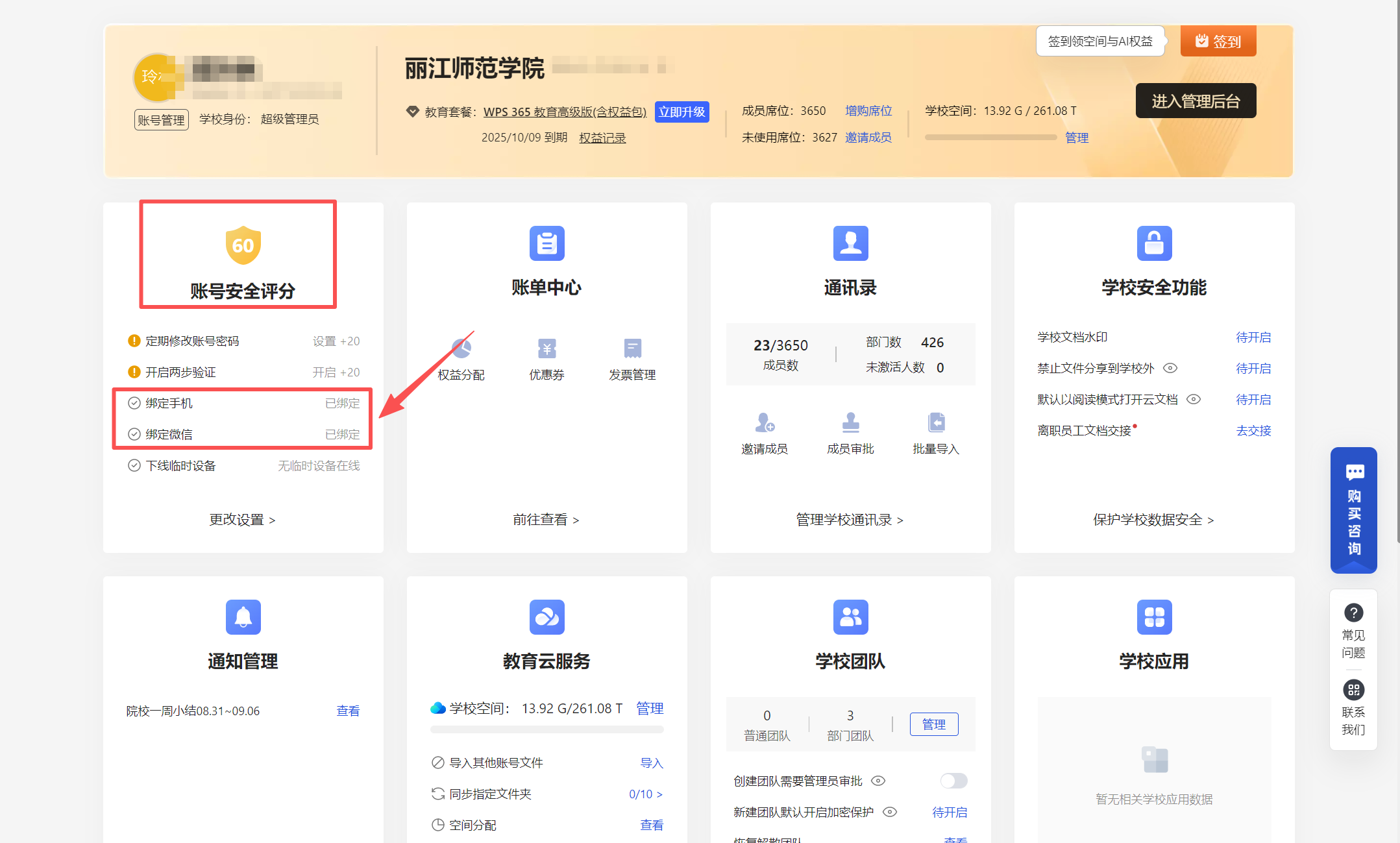The height and width of the screenshot is (843, 1400).
Task: Click the 成员审批 stamp icon
Action: pos(850,422)
